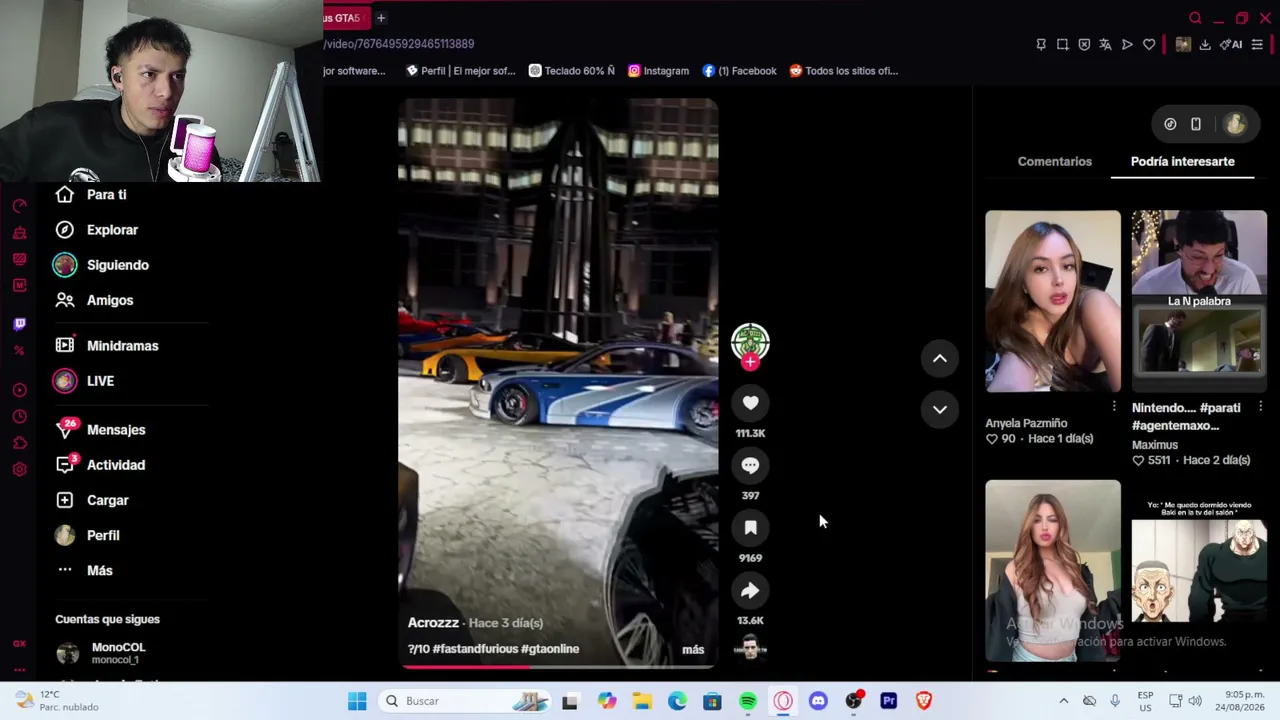Screen dimensions: 1280x720
Task: Seek on the video progress bar
Action: click(x=558, y=666)
